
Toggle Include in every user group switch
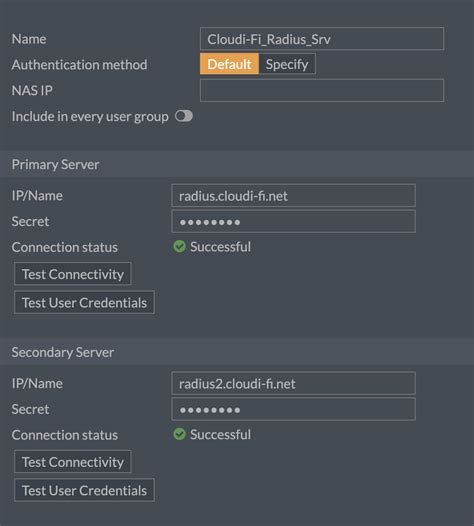tap(184, 116)
